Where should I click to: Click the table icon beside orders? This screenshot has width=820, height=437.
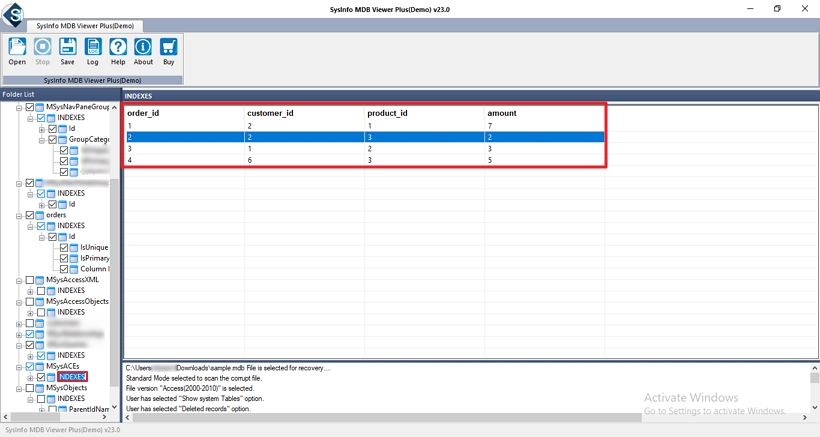tap(40, 215)
